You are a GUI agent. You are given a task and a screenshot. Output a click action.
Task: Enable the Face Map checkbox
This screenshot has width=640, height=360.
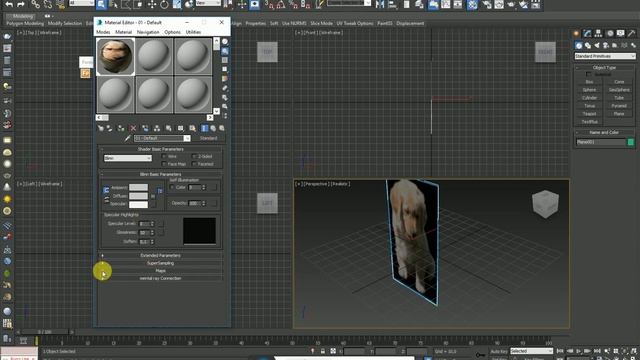[x=164, y=164]
